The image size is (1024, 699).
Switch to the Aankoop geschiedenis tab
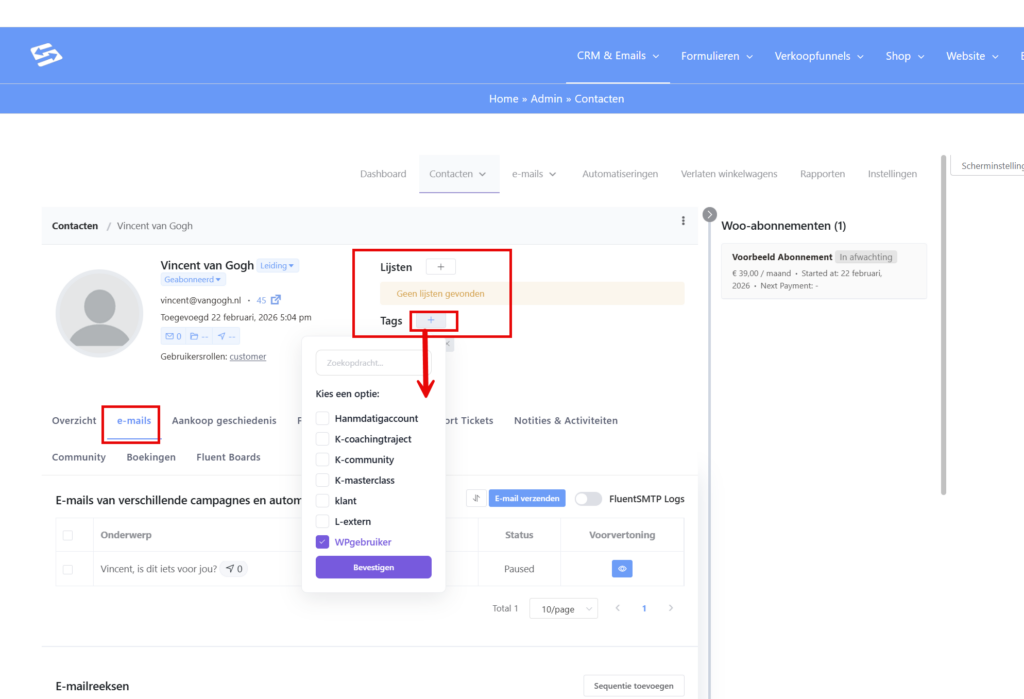(224, 421)
